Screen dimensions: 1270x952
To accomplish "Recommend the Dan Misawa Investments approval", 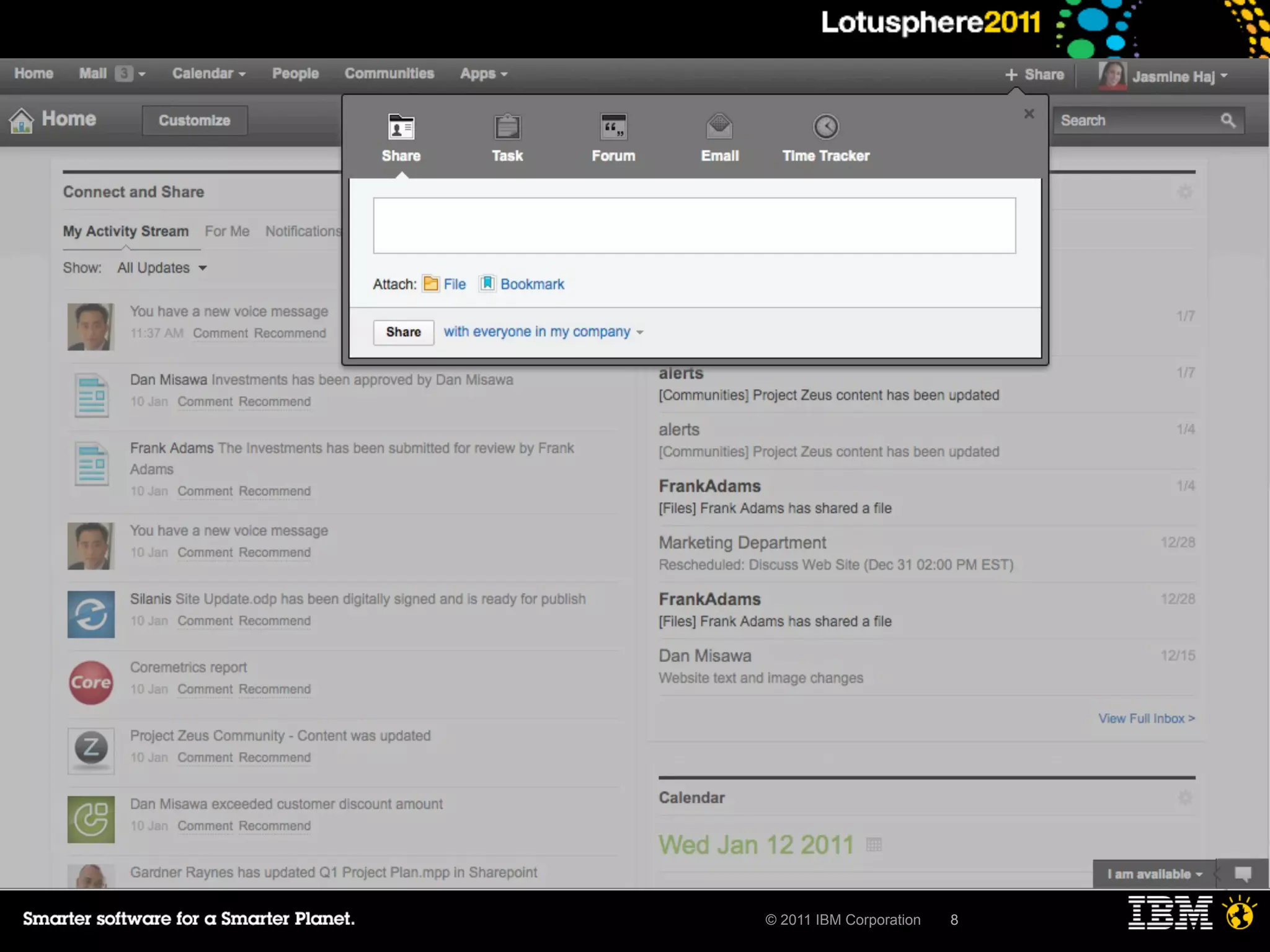I will click(275, 402).
